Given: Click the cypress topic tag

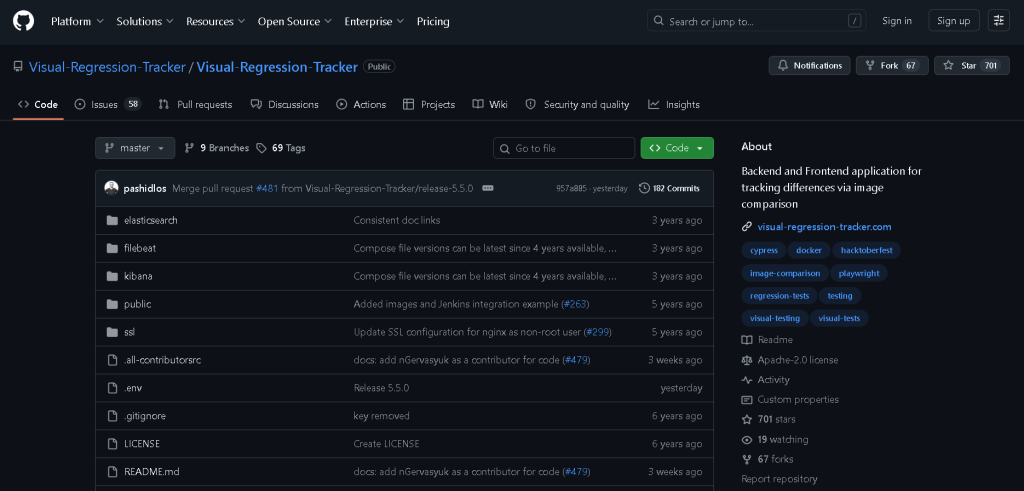Looking at the screenshot, I should click(x=763, y=250).
